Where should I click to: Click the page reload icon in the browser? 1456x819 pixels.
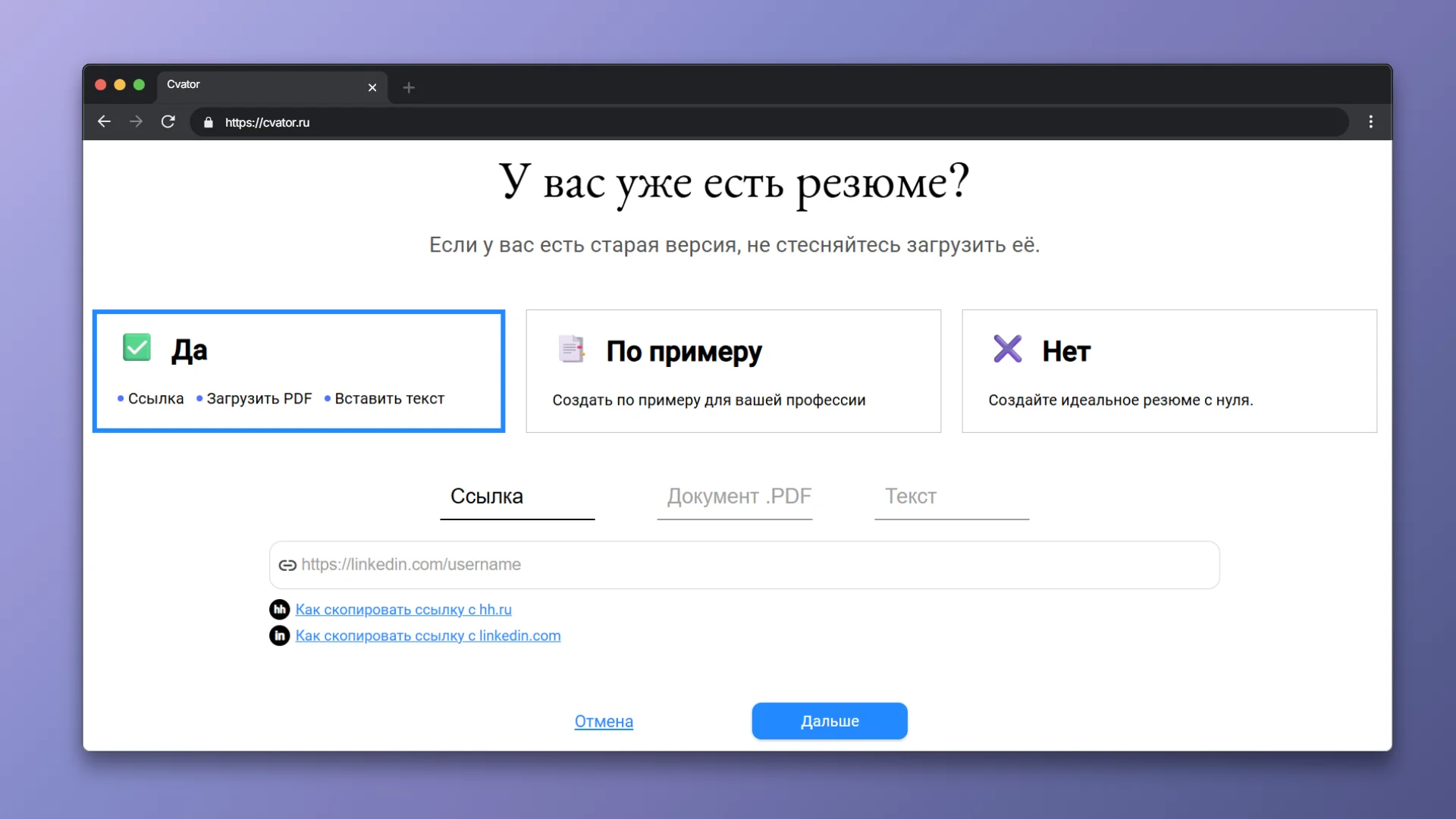pos(168,121)
